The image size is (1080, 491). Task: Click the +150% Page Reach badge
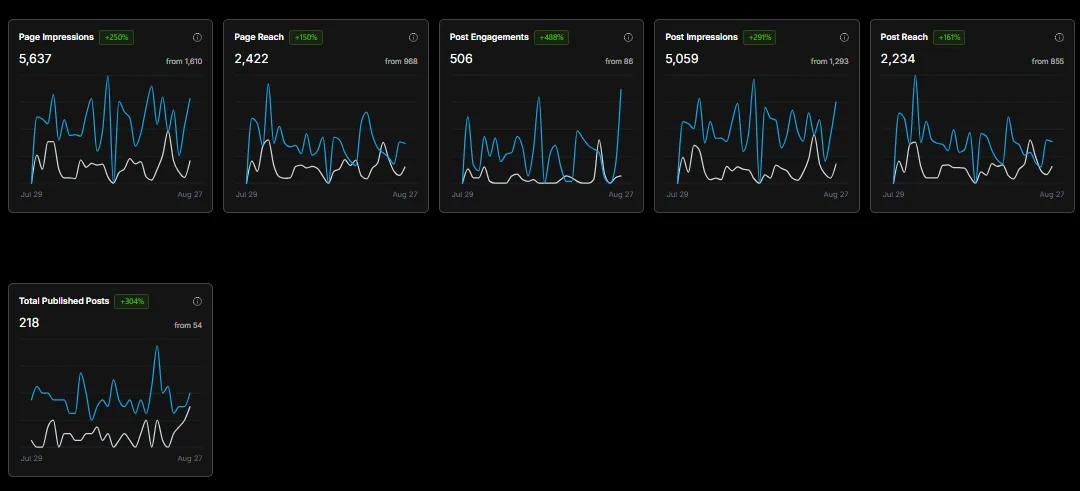(x=306, y=37)
